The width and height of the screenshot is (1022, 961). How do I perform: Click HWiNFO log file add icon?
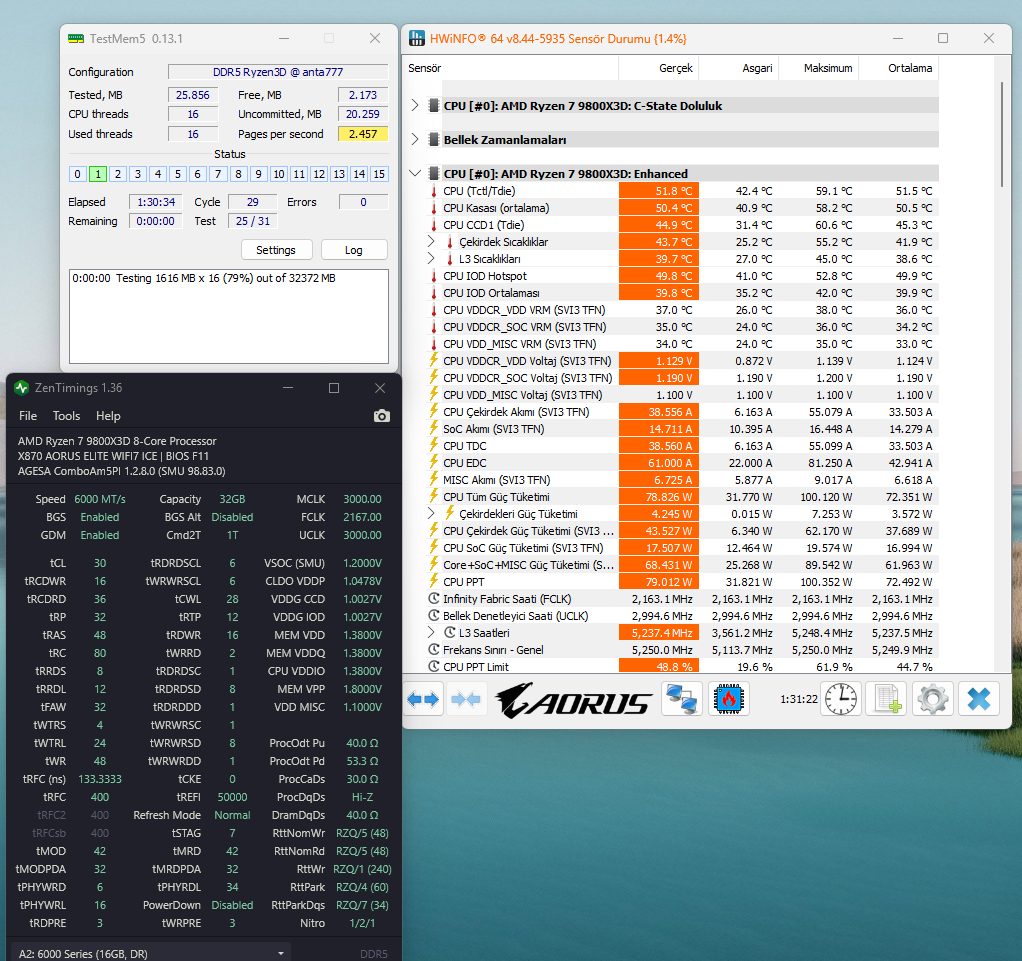(x=887, y=699)
